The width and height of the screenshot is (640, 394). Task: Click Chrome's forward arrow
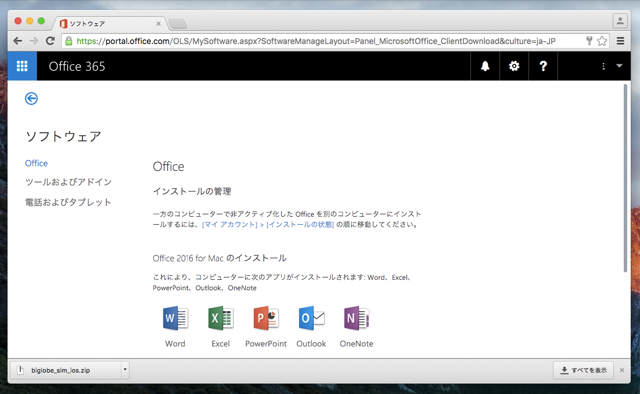tap(34, 41)
